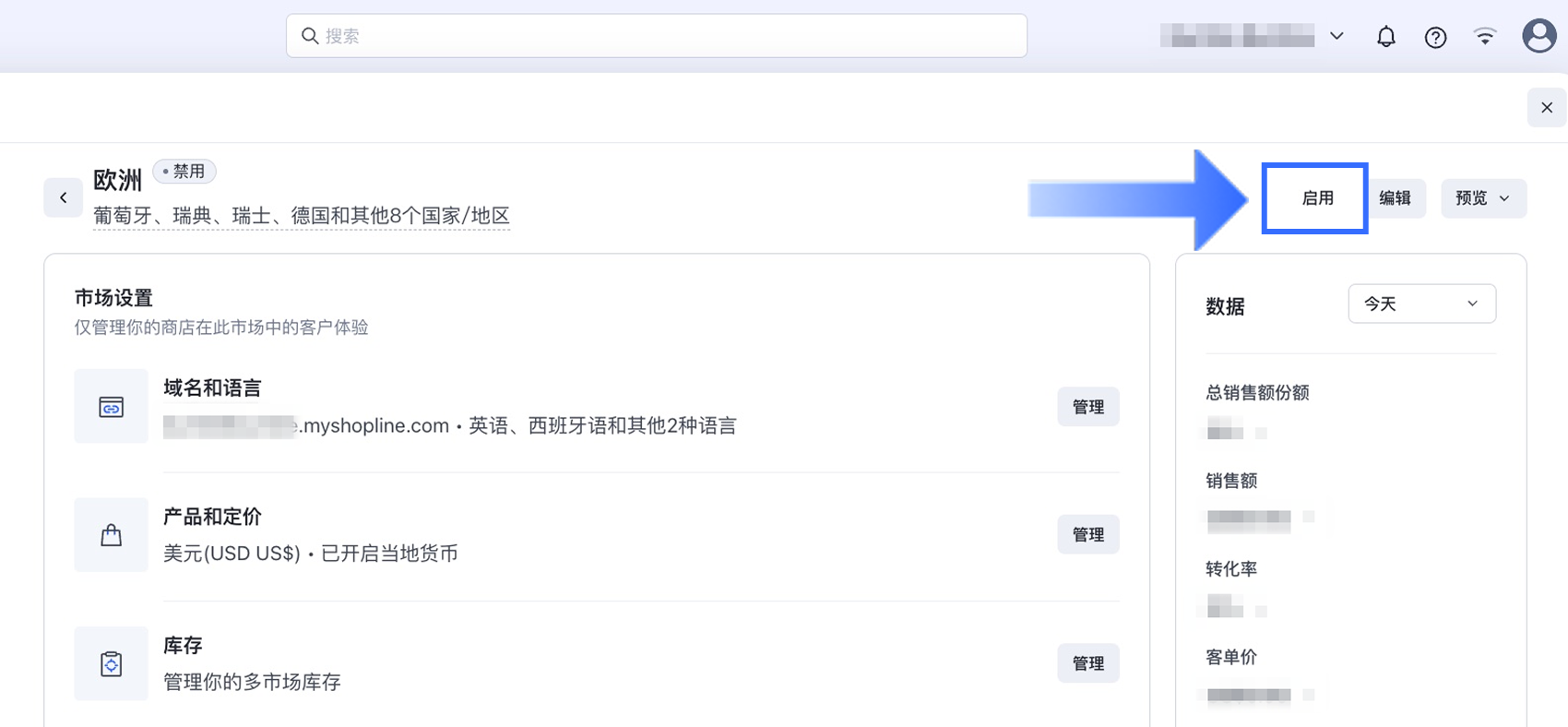Click the inventory clipboard icon
Image resolution: width=1568 pixels, height=727 pixels.
(x=111, y=663)
